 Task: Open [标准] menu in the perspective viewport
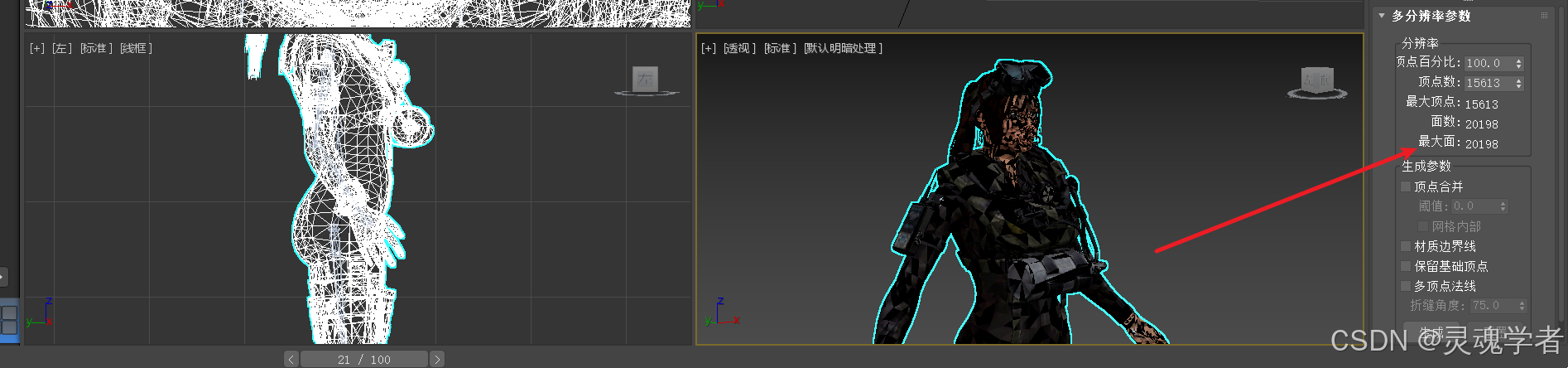point(780,48)
